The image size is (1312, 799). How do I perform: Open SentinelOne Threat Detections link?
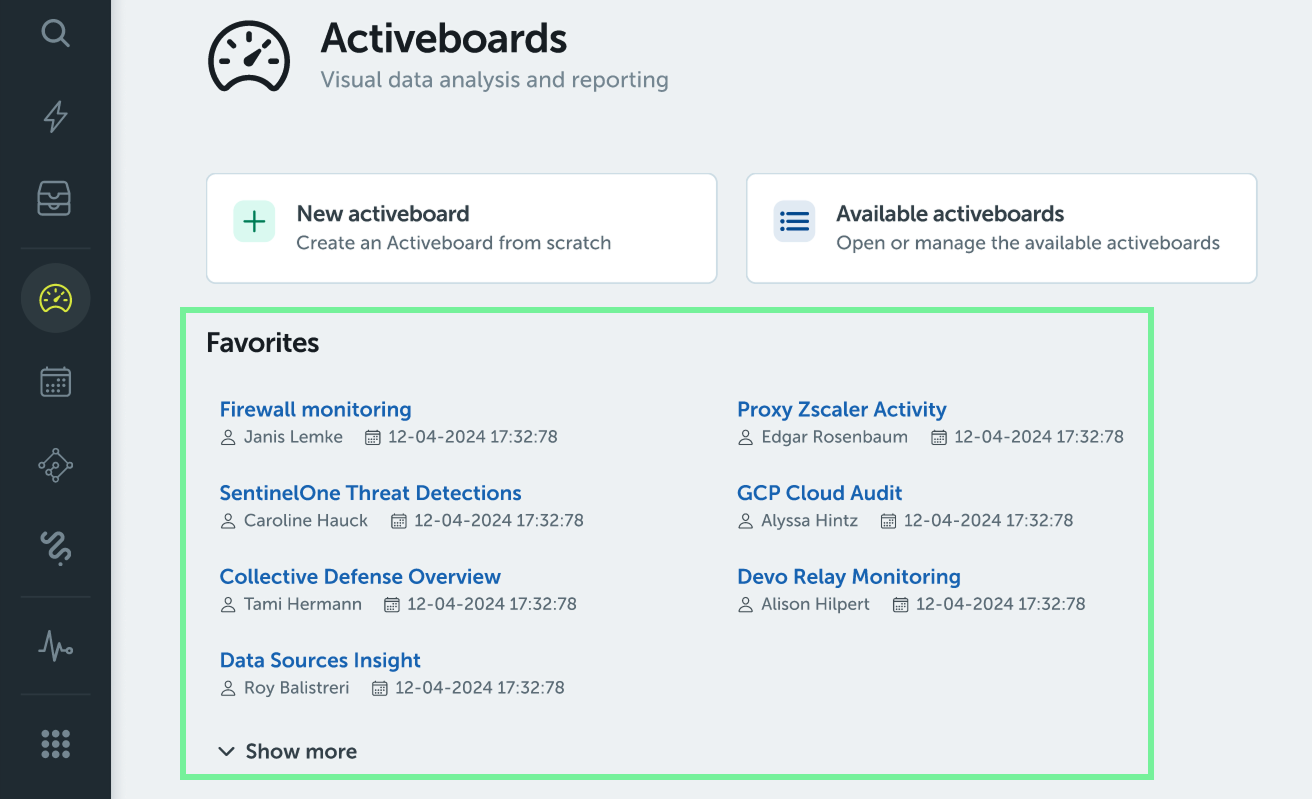pos(370,493)
